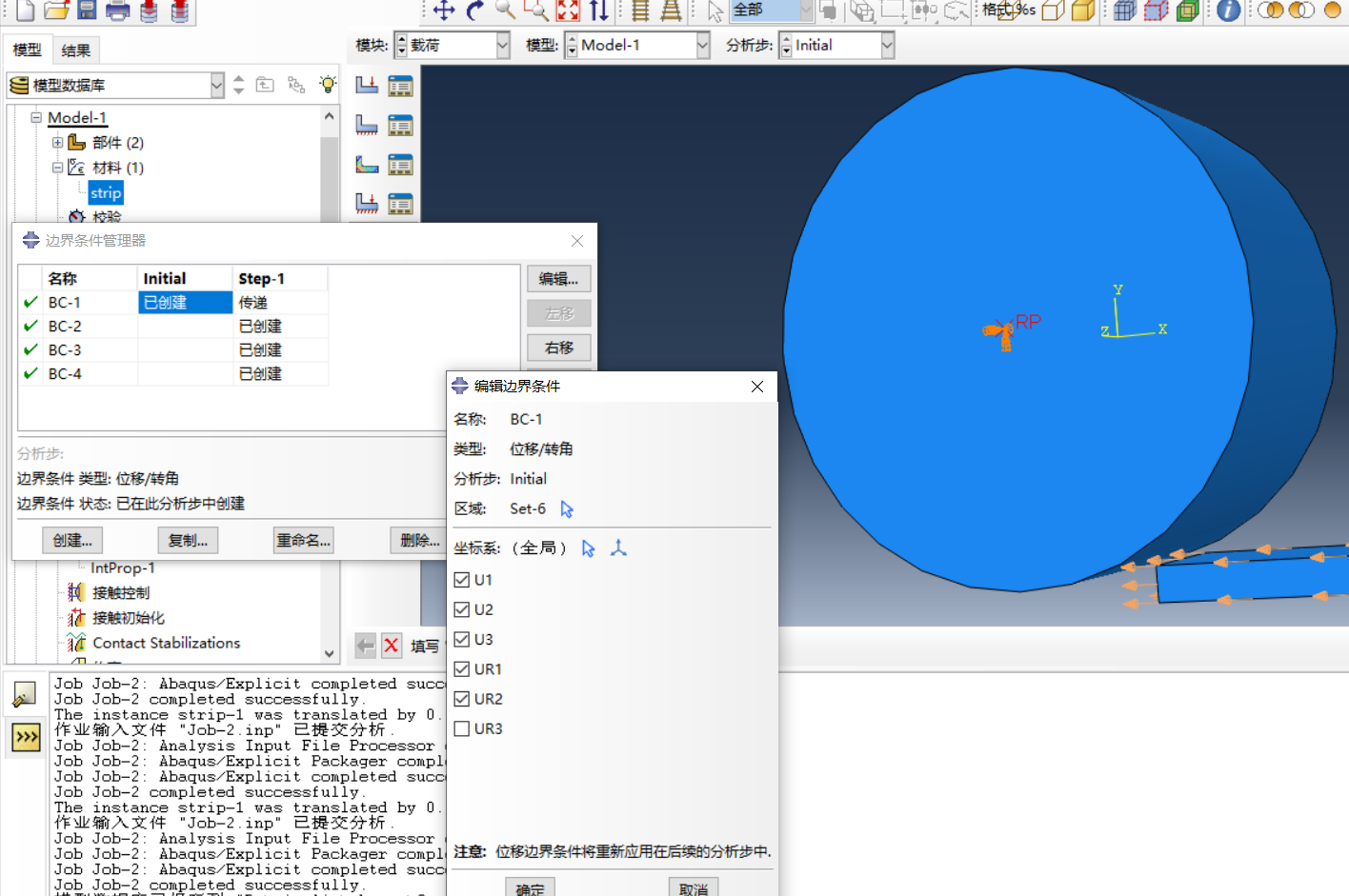Click the Rotate View icon
Image resolution: width=1349 pixels, height=896 pixels.
point(475,10)
